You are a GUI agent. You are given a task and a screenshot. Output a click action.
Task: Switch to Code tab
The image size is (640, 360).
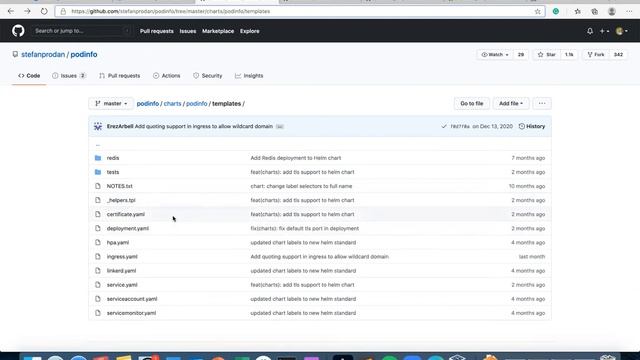[x=29, y=76]
